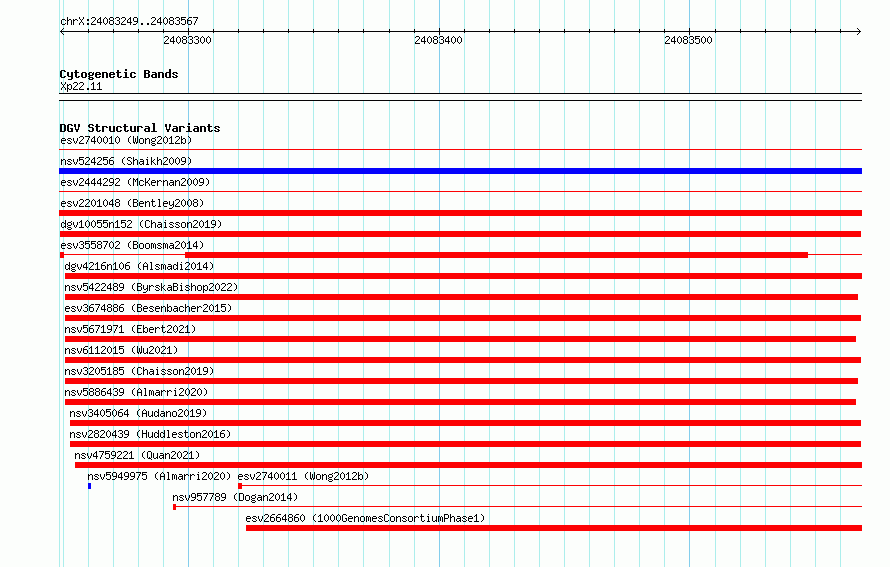The image size is (890, 567).
Task: Open nsv3205185 (Chaisson2019) variant
Action: click(x=140, y=371)
